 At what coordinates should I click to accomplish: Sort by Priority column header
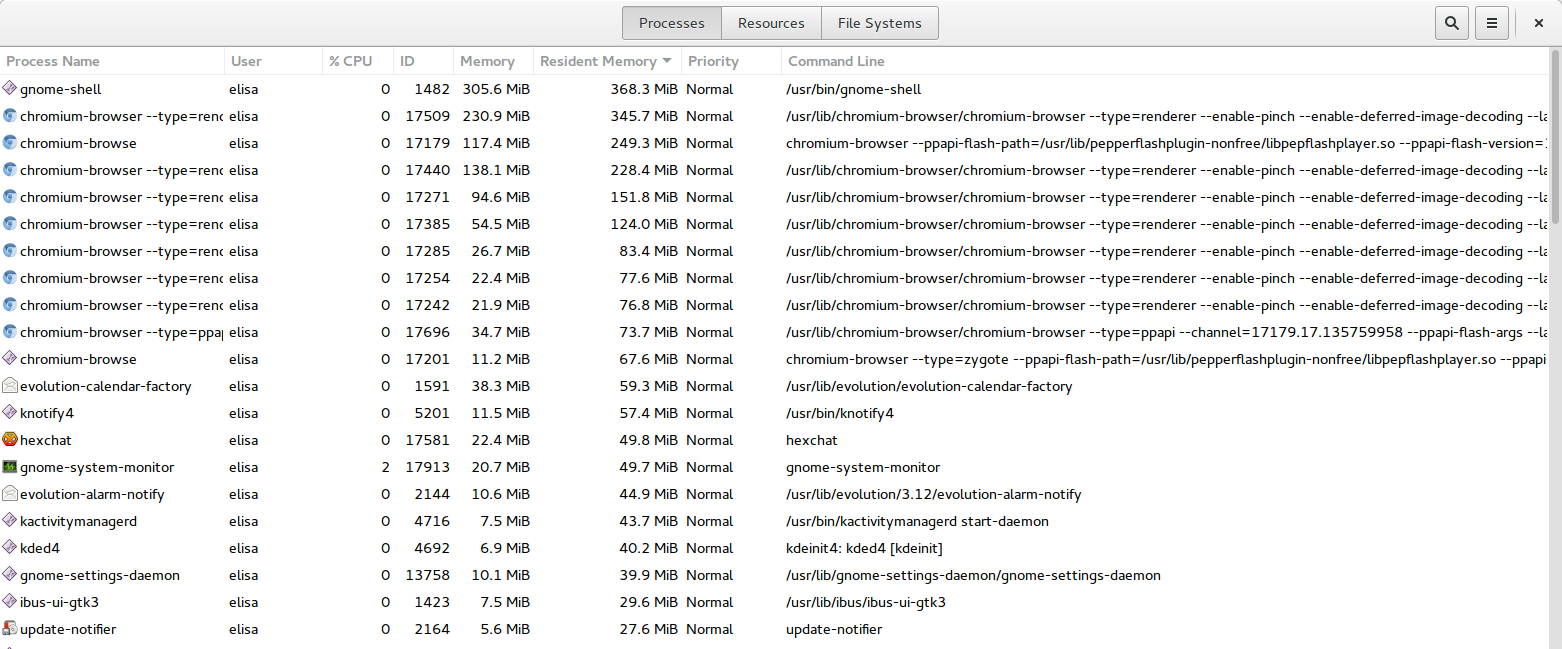pos(731,61)
